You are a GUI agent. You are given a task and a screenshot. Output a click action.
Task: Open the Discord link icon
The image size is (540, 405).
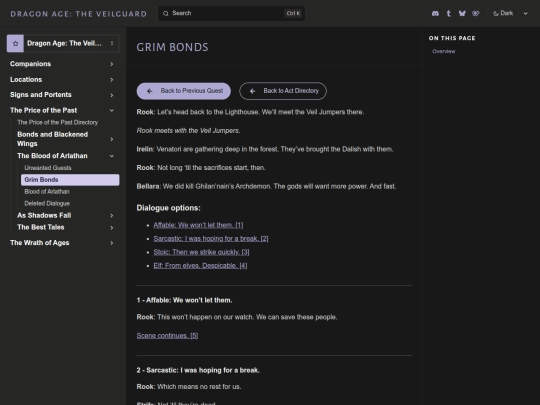435,13
